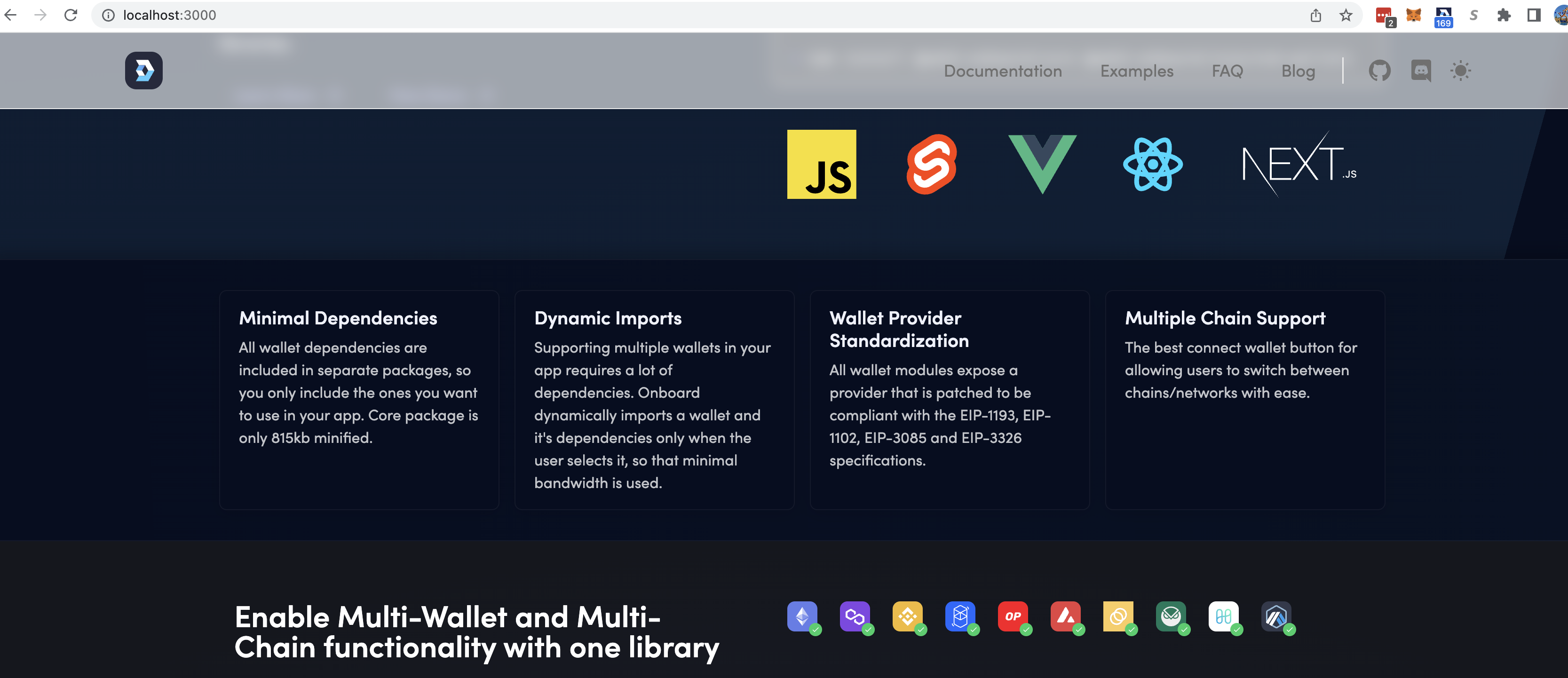
Task: Open the FAQ page link
Action: pyautogui.click(x=1227, y=71)
